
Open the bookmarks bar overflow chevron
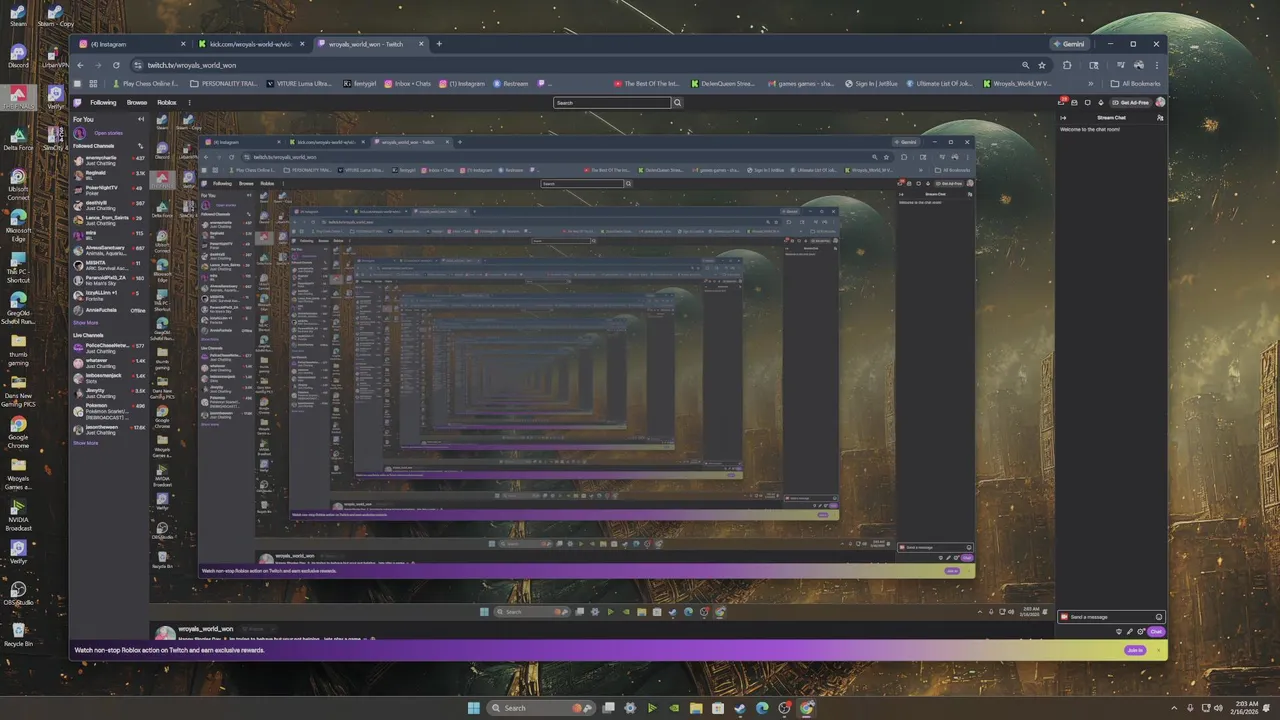[1090, 84]
